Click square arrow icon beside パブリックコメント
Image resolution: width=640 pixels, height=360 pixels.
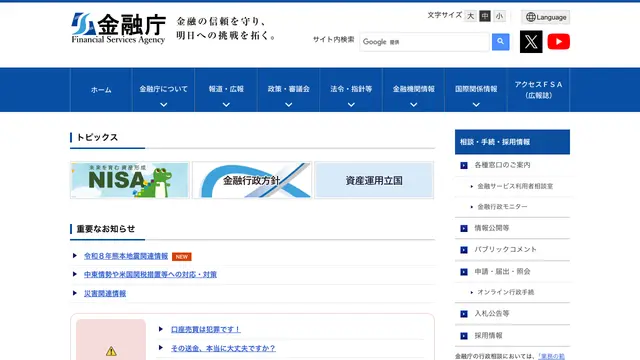pos(464,250)
